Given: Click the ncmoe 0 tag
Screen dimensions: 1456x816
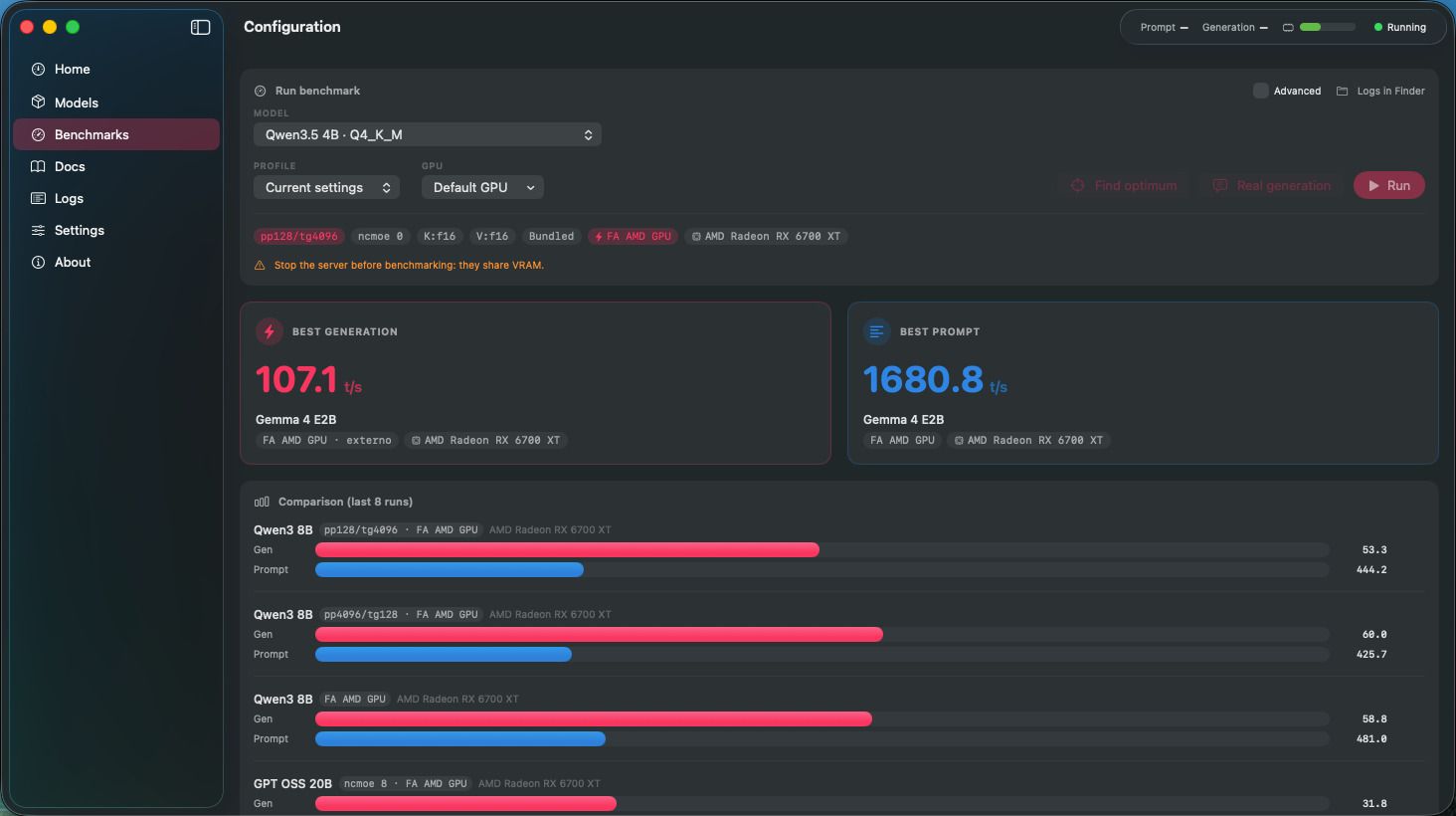Looking at the screenshot, I should pos(380,236).
